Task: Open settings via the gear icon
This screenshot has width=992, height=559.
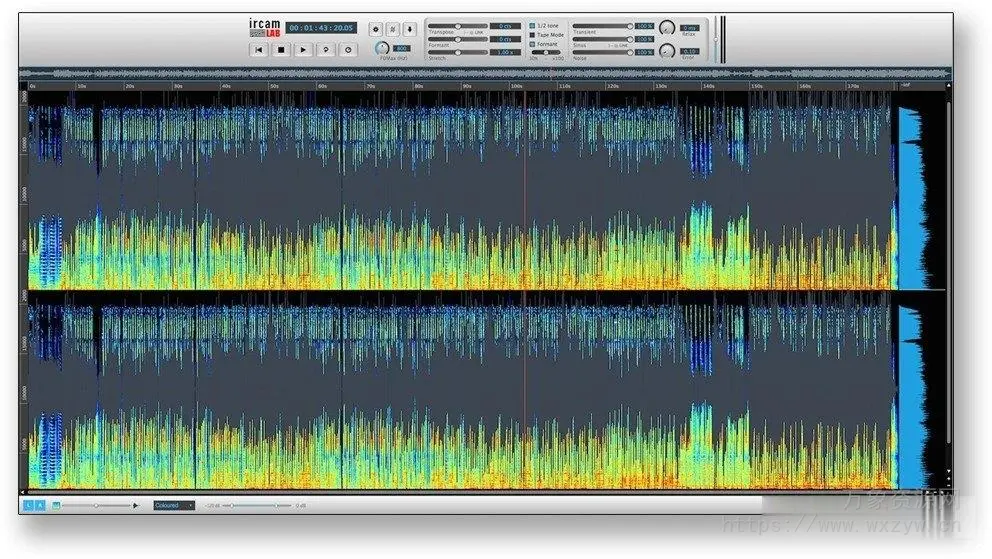Action: (376, 29)
